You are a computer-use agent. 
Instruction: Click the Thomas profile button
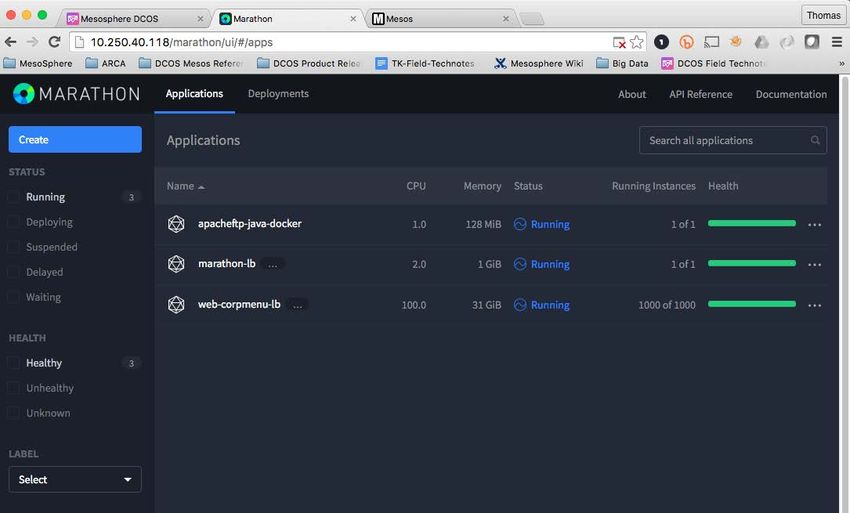click(823, 15)
